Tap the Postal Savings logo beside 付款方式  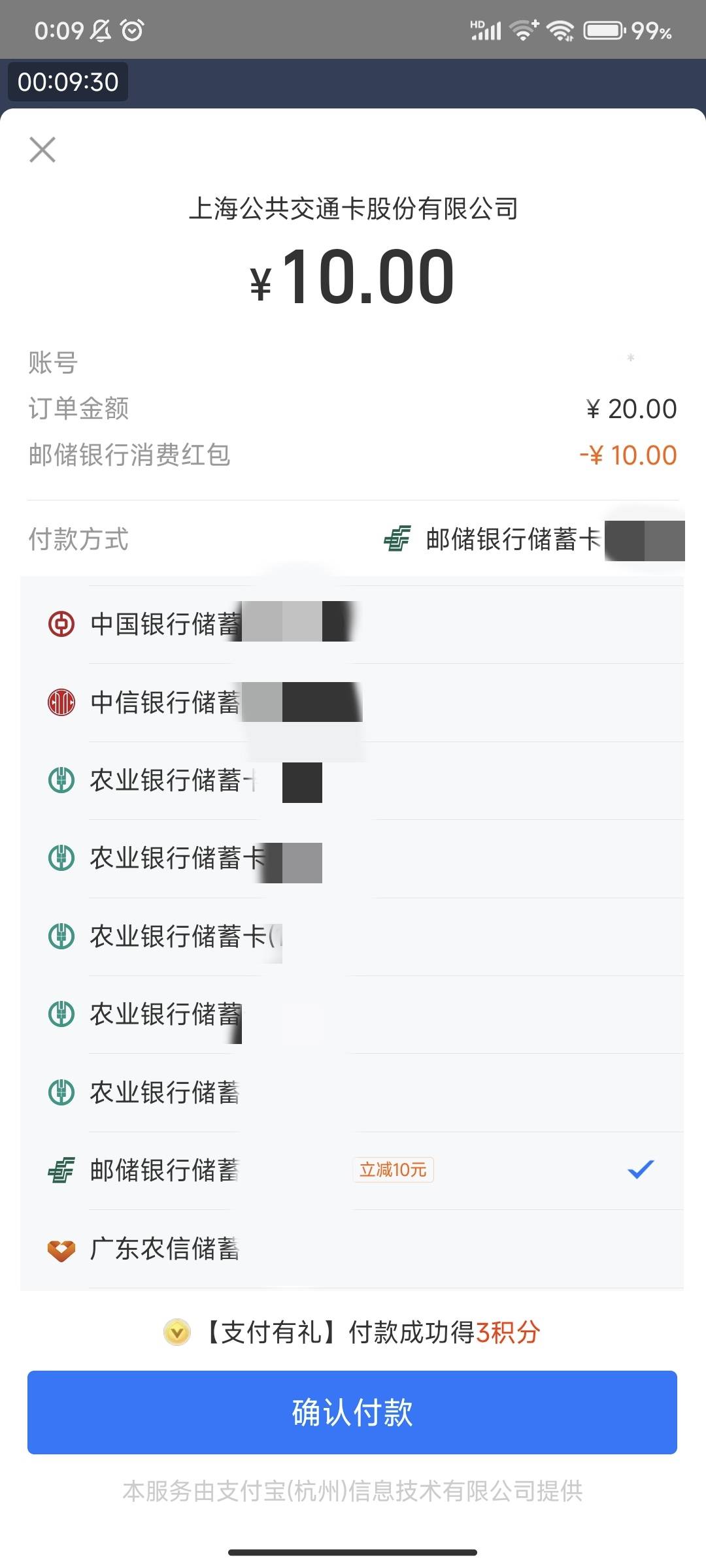click(397, 539)
